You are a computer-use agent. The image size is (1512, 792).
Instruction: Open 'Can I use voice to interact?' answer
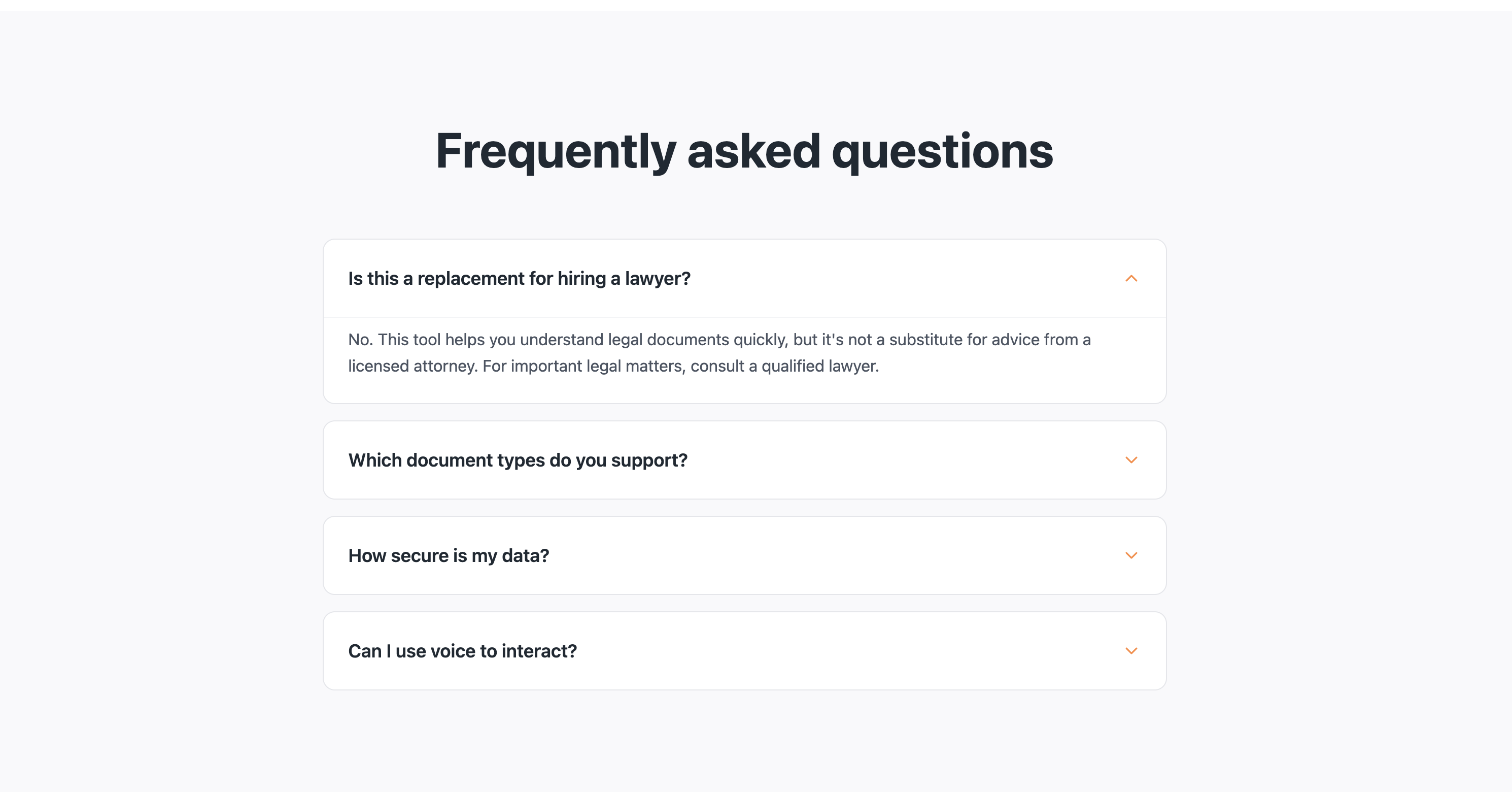point(462,651)
